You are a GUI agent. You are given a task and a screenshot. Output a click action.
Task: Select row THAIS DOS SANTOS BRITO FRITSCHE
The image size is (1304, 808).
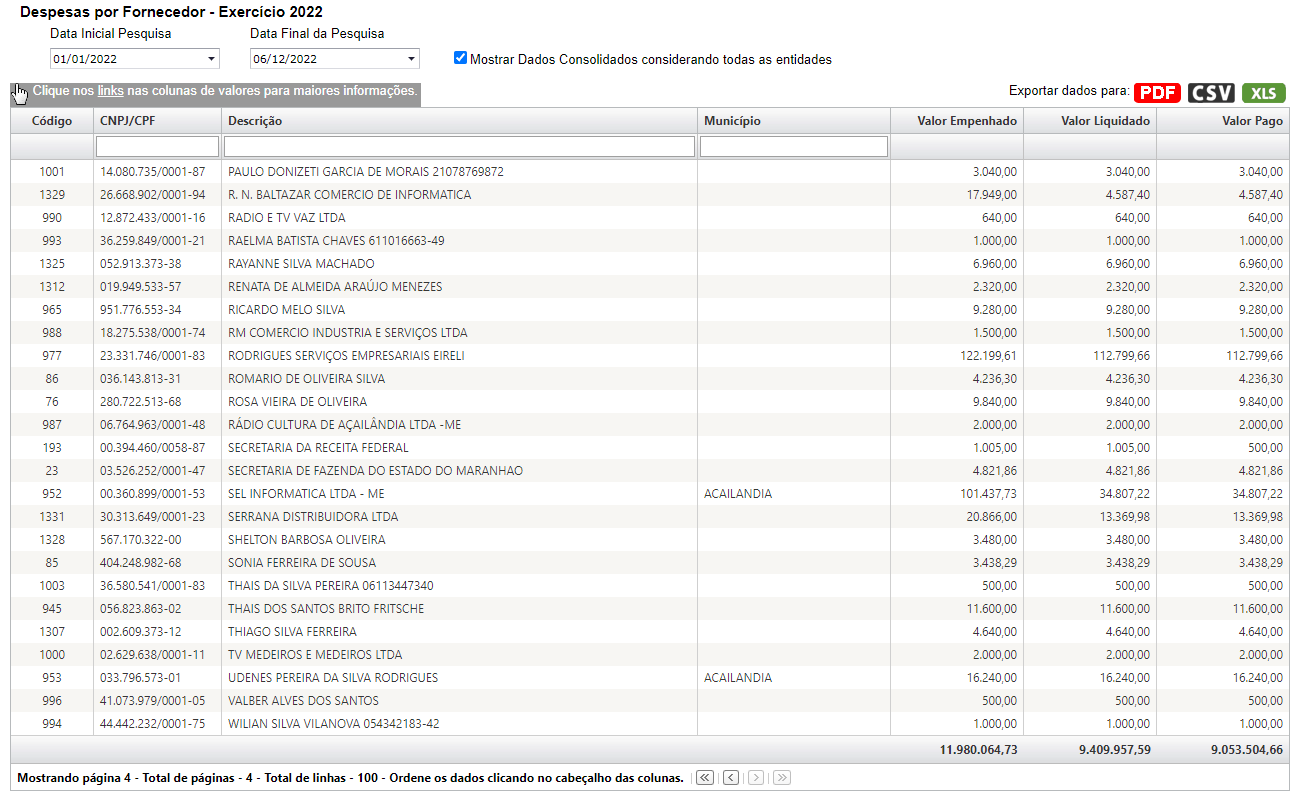point(650,609)
